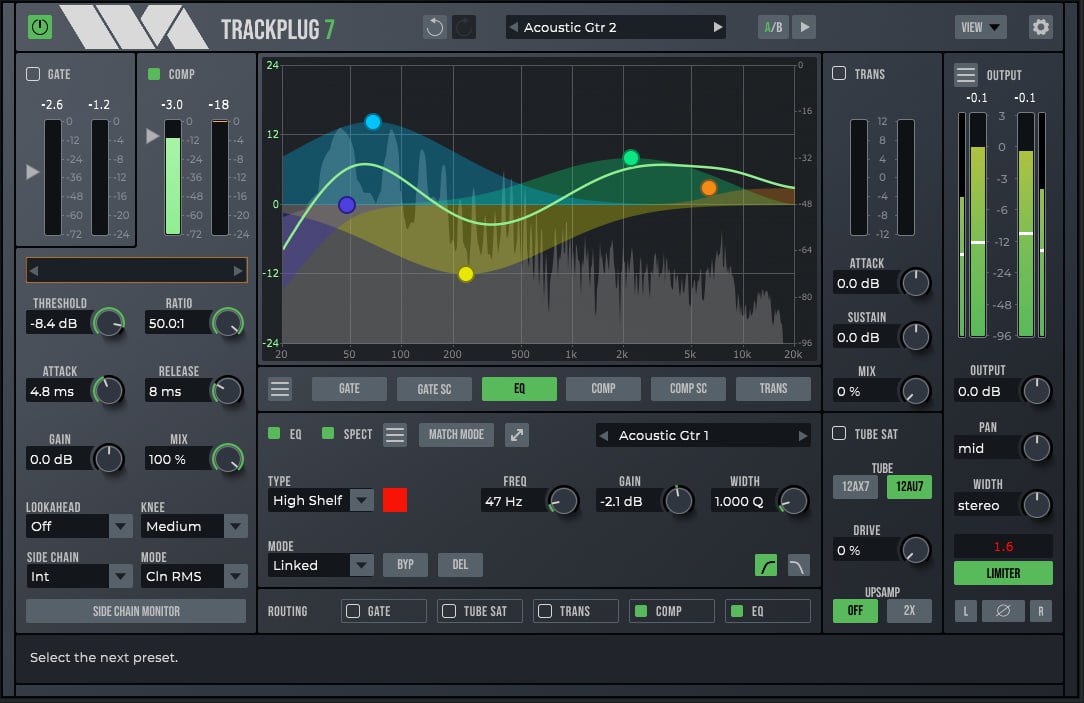Go to previous EQ preset before Acoustic Gtr 1
Viewport: 1084px width, 703px height.
pyautogui.click(x=604, y=435)
